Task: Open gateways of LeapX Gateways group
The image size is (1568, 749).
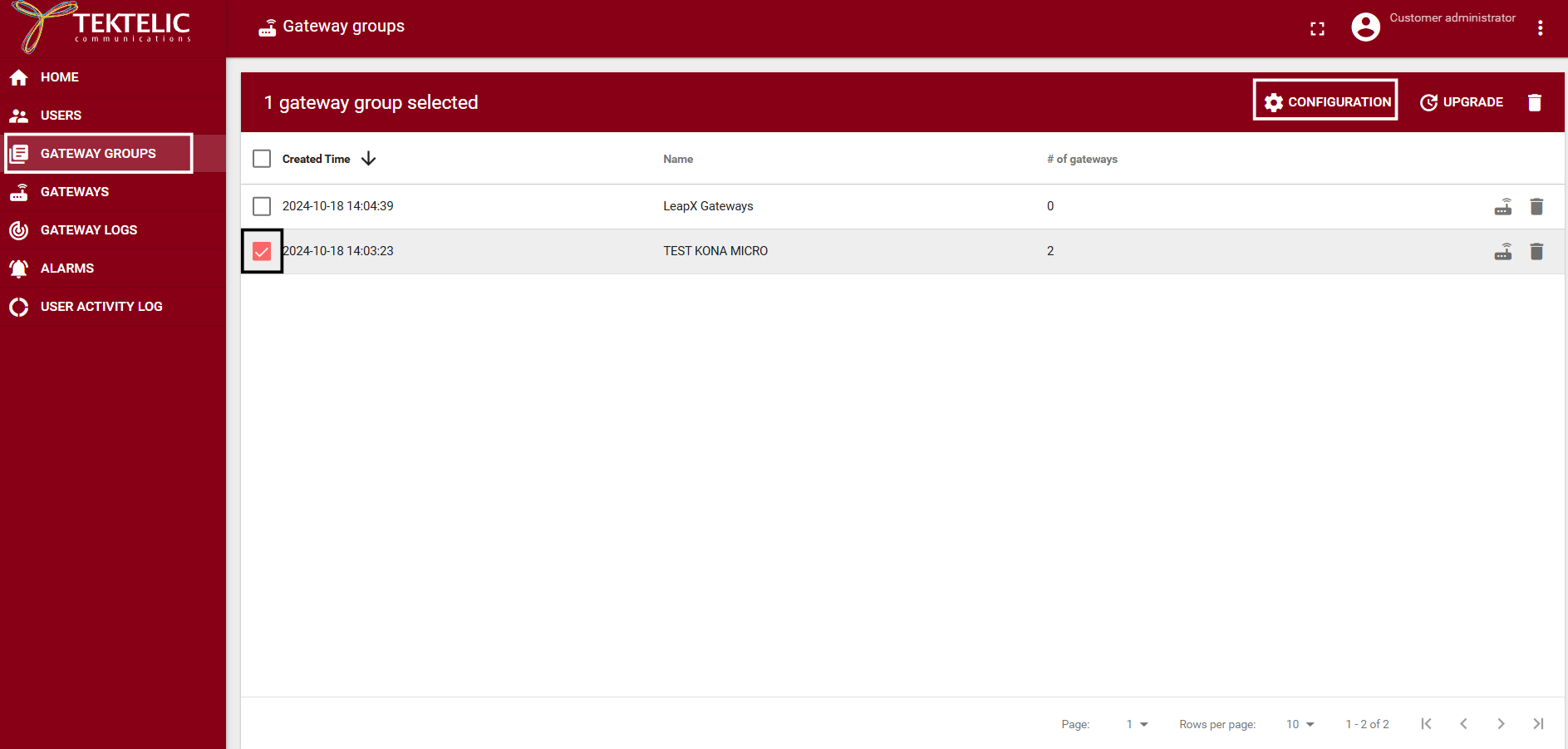Action: click(x=1502, y=207)
